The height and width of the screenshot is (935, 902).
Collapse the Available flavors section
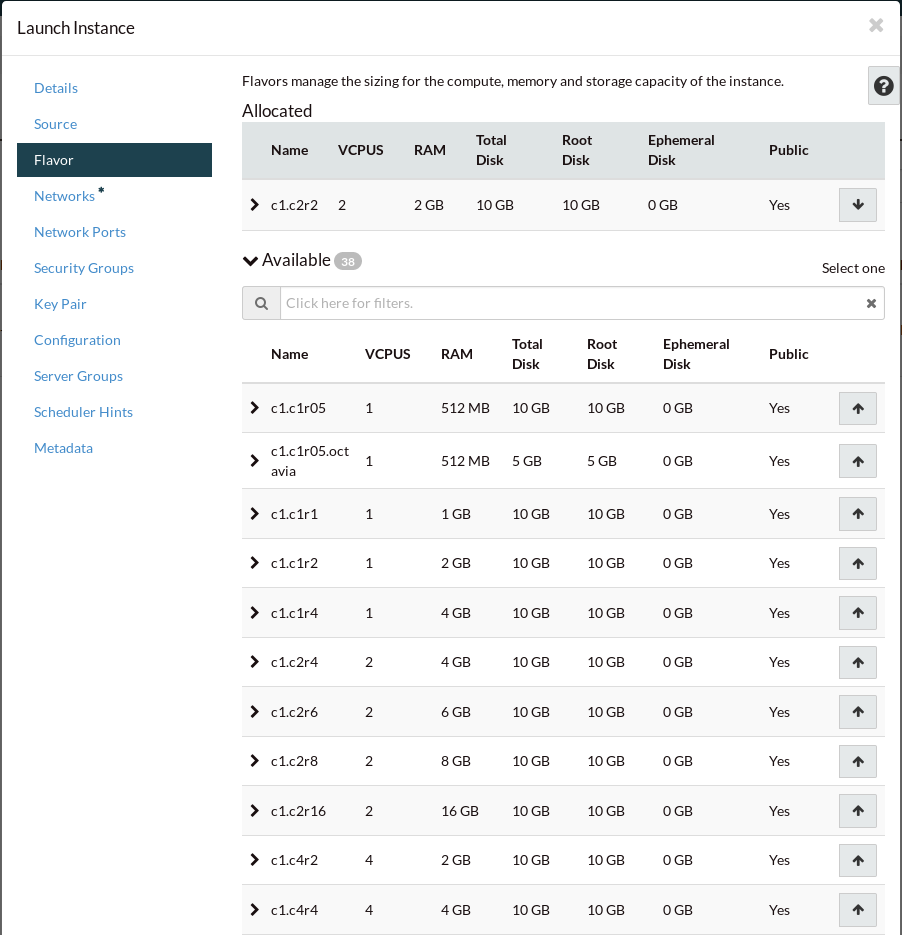click(x=251, y=261)
